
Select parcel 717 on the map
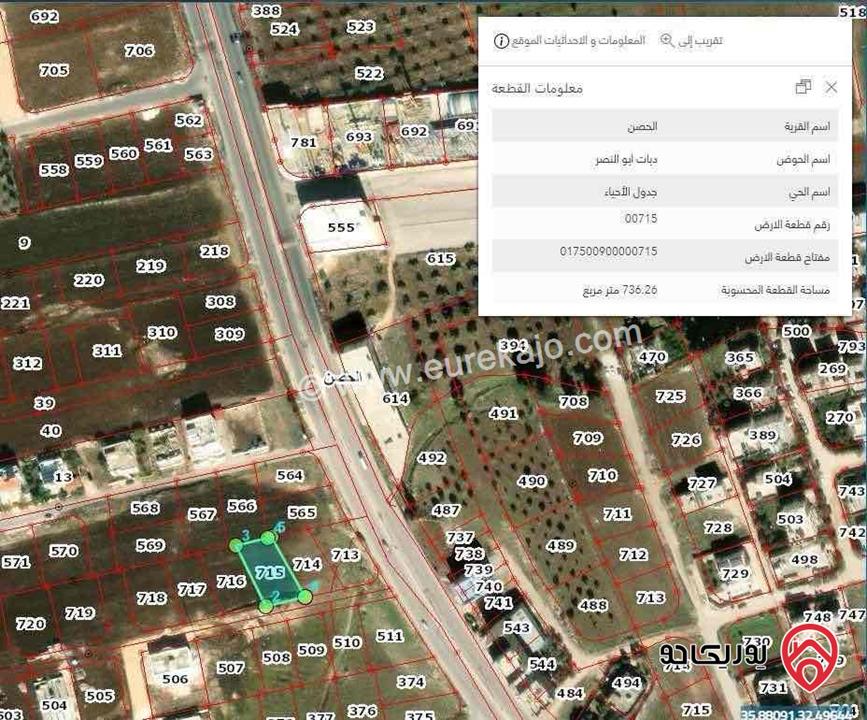[x=192, y=589]
